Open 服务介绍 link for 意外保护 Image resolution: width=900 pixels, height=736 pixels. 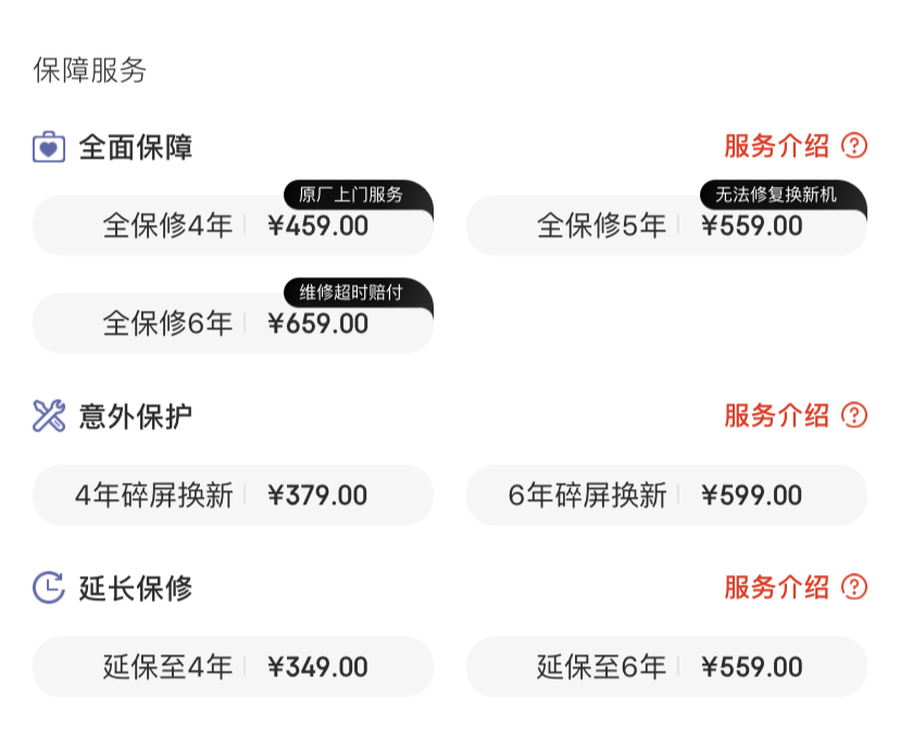point(777,415)
